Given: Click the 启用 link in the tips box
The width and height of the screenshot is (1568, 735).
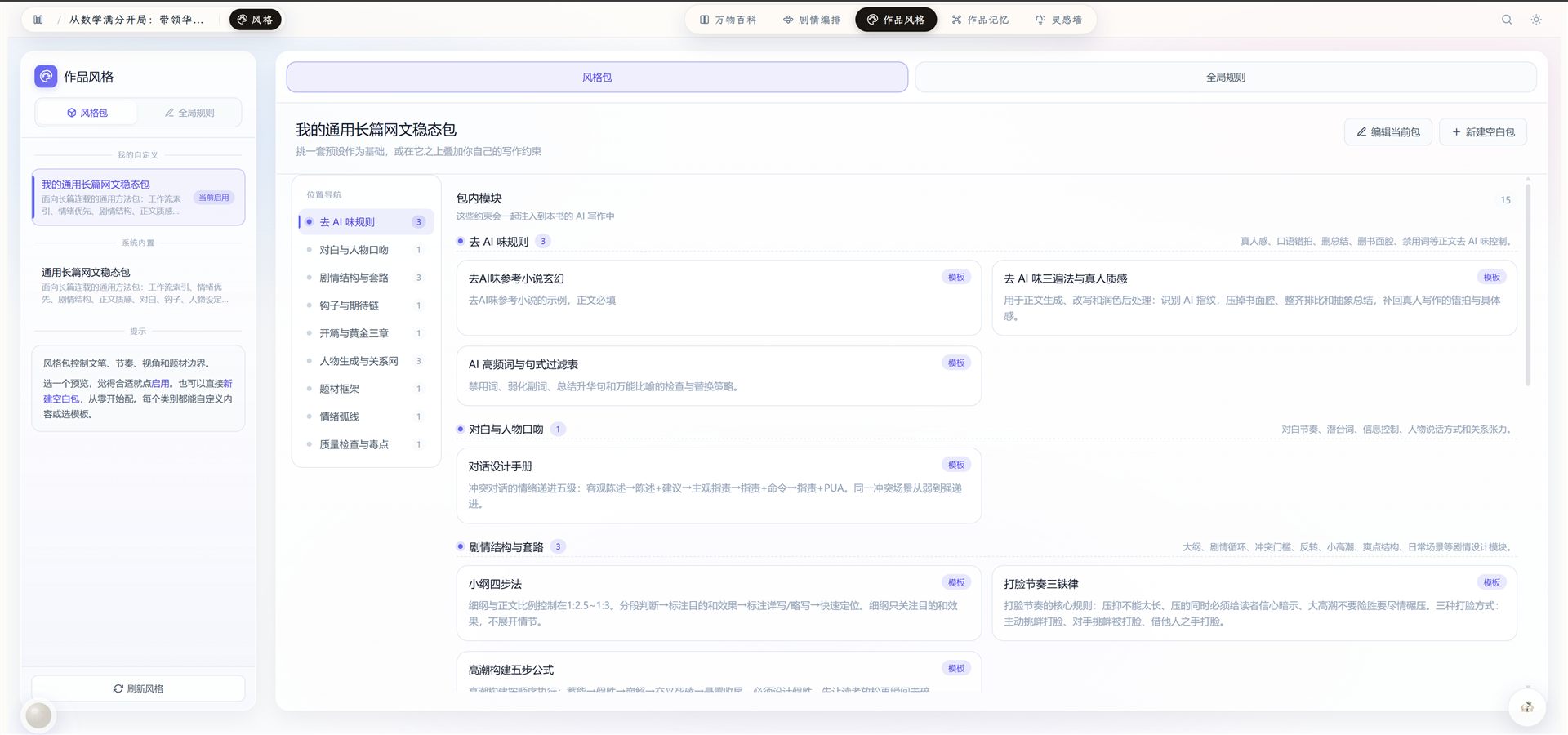Looking at the screenshot, I should pyautogui.click(x=160, y=384).
